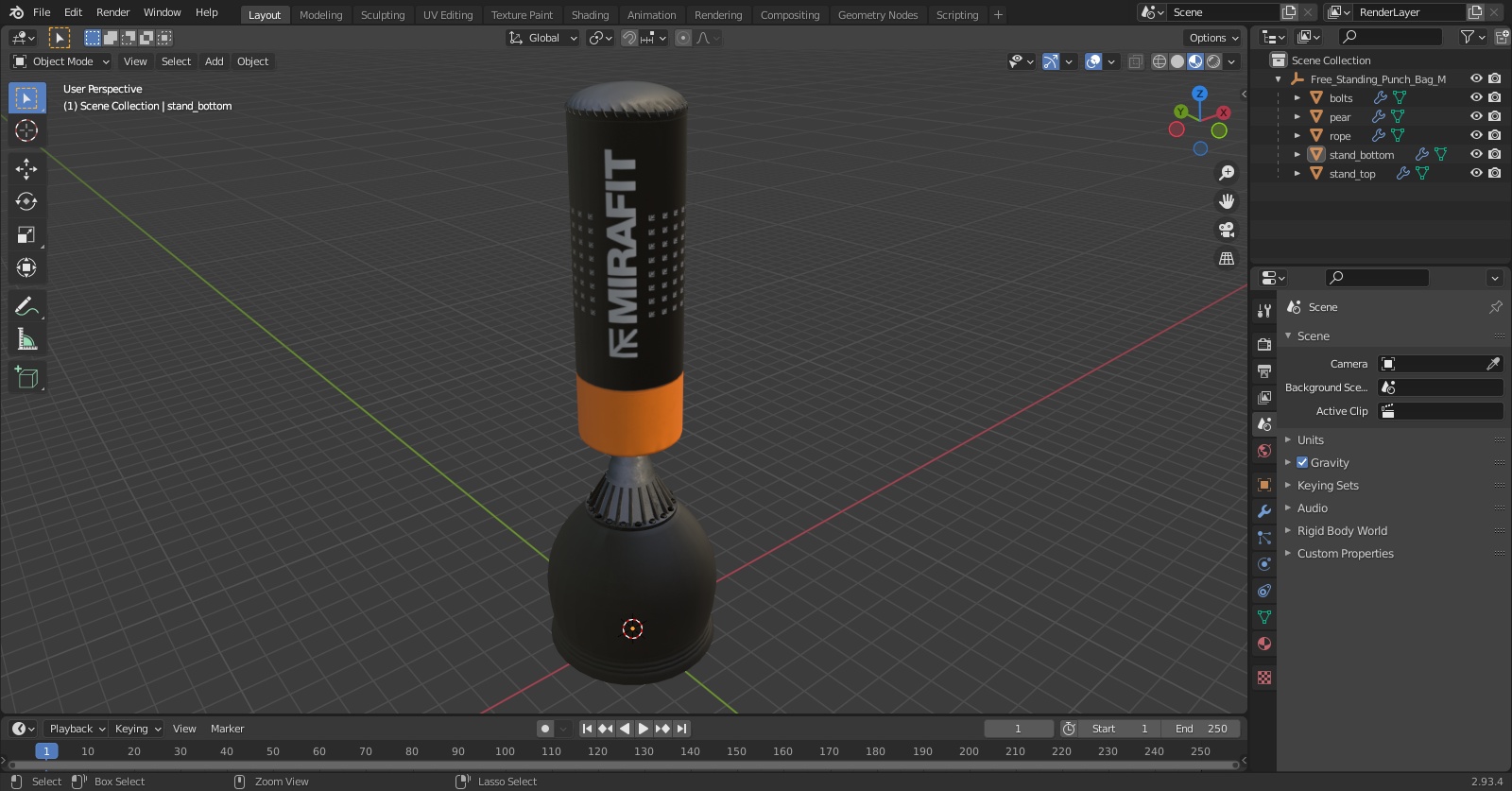Activate the Move tool

(x=26, y=169)
